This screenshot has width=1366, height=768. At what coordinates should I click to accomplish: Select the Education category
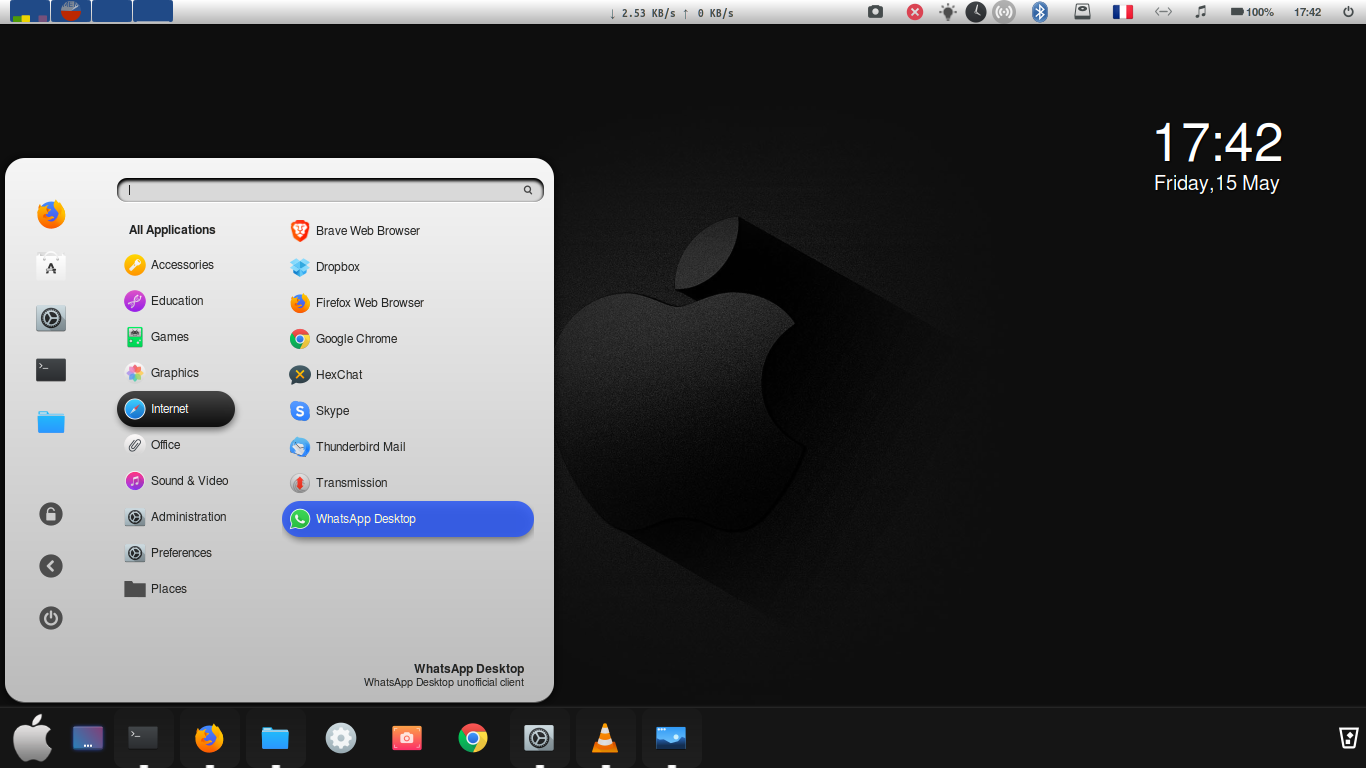click(x=176, y=301)
